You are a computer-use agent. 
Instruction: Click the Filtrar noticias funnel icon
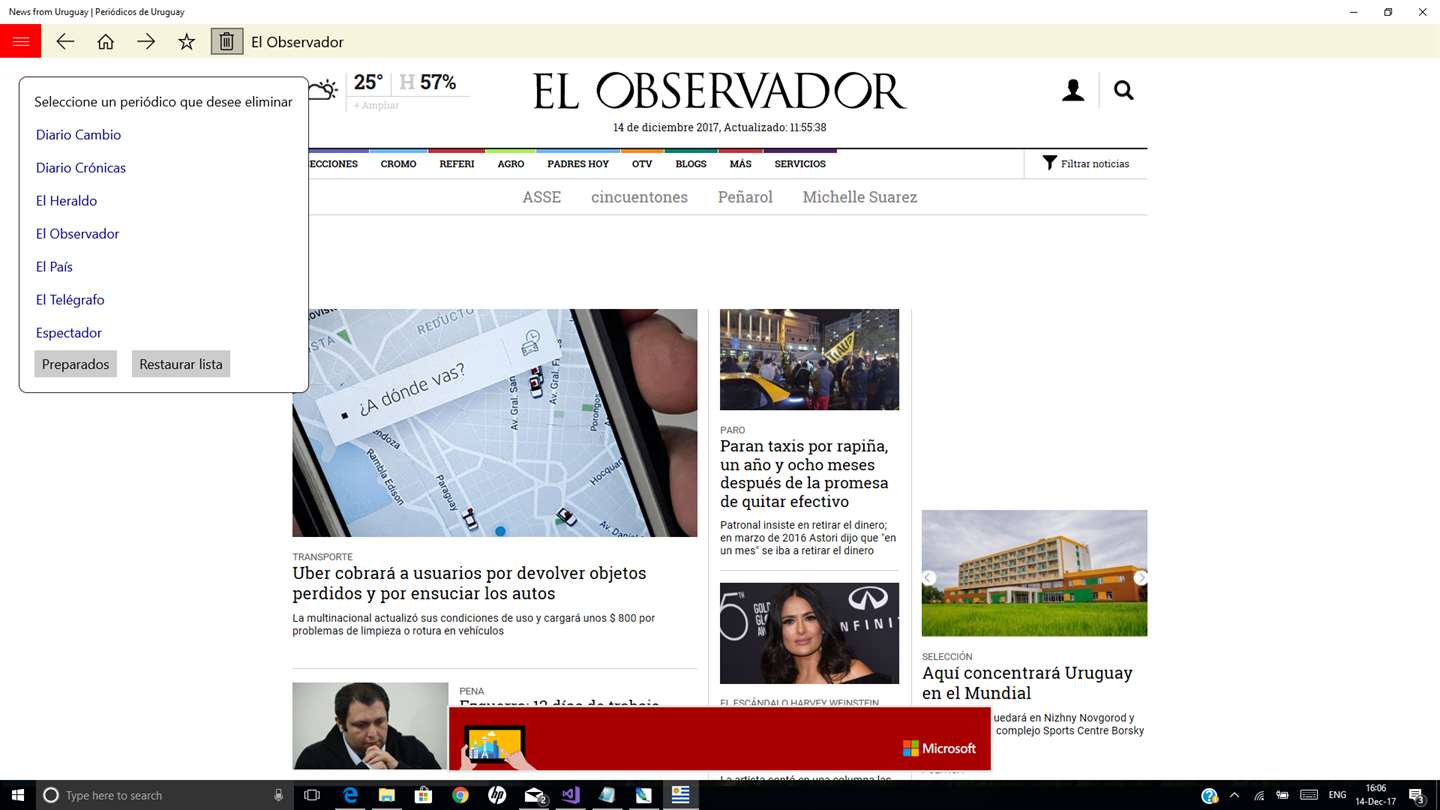point(1049,163)
